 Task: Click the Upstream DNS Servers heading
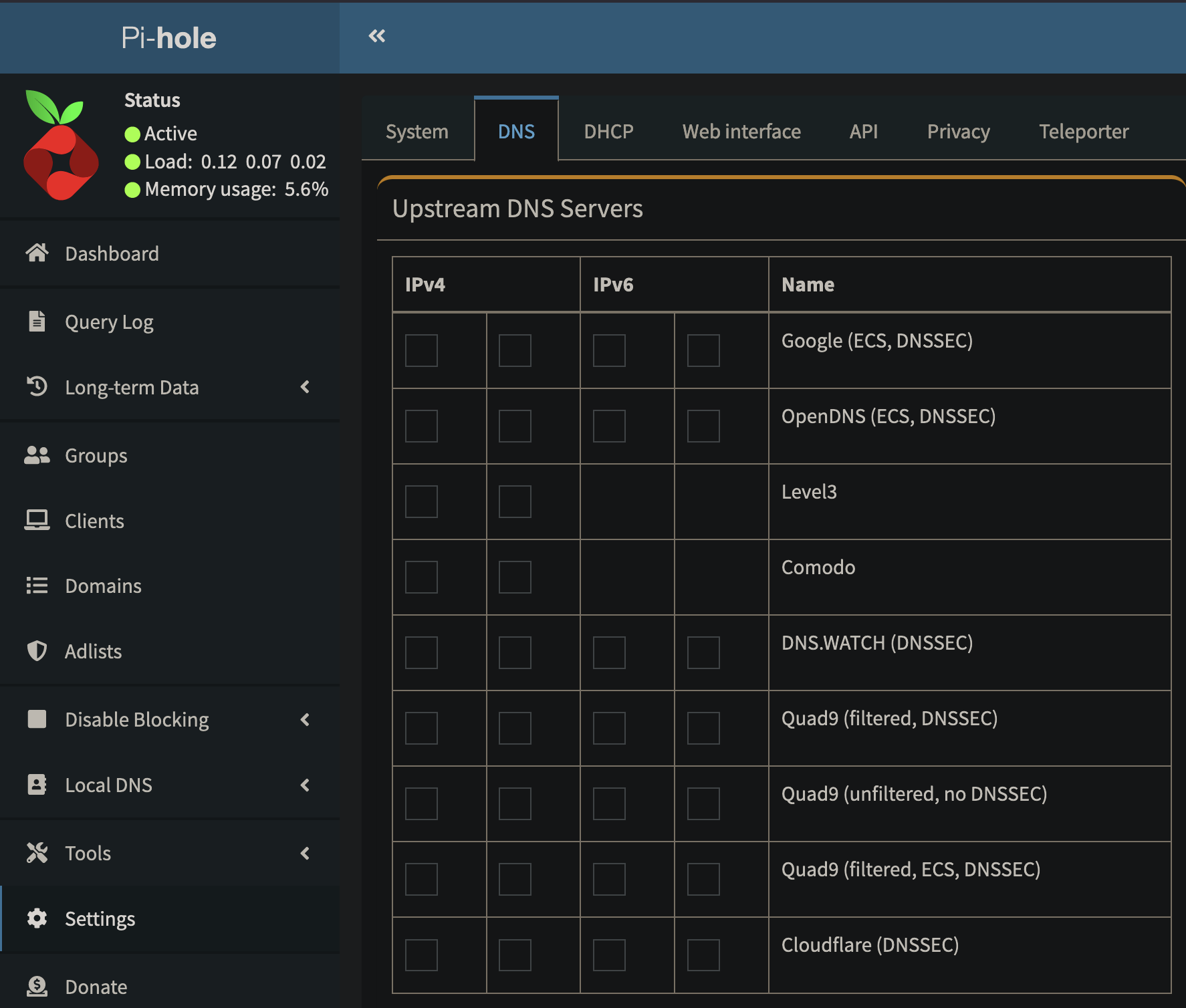pos(517,209)
